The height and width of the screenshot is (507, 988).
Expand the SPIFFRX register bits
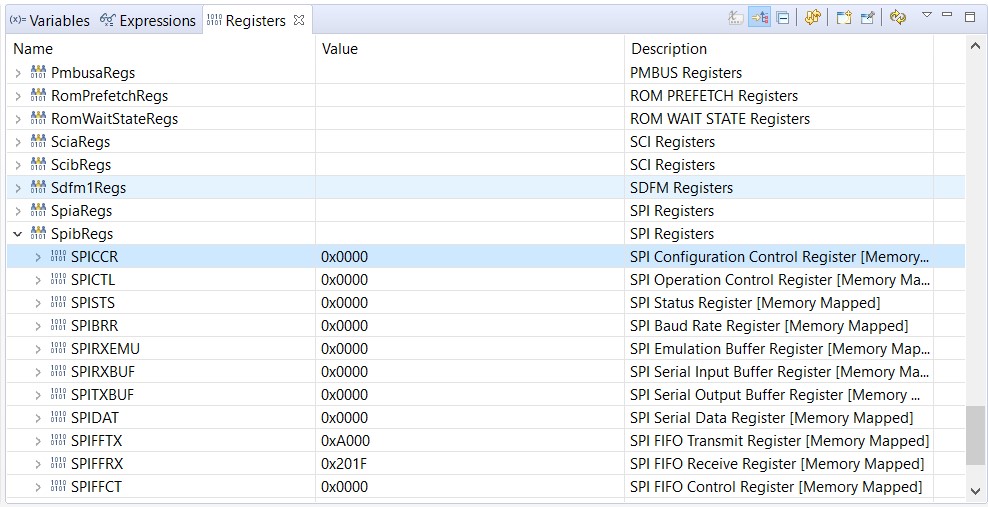tap(38, 464)
